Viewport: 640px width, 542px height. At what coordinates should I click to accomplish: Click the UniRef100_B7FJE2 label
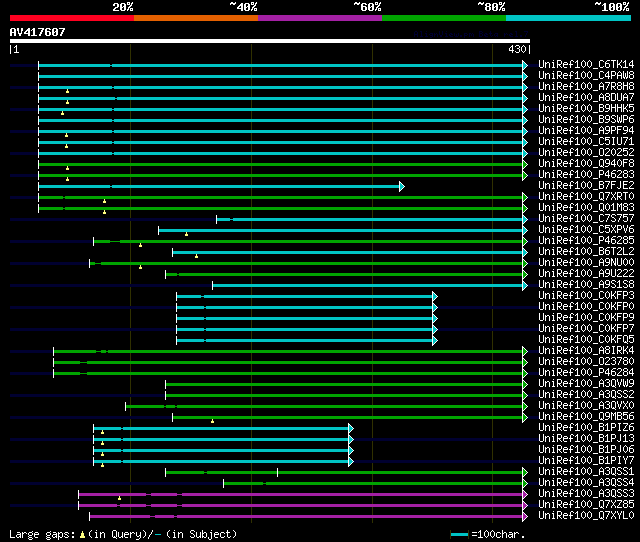[586, 186]
